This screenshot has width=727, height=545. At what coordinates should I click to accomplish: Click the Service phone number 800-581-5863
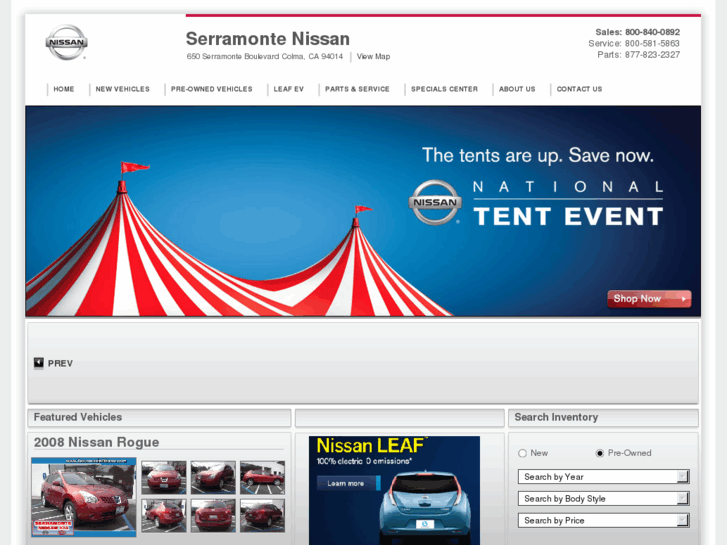click(652, 44)
